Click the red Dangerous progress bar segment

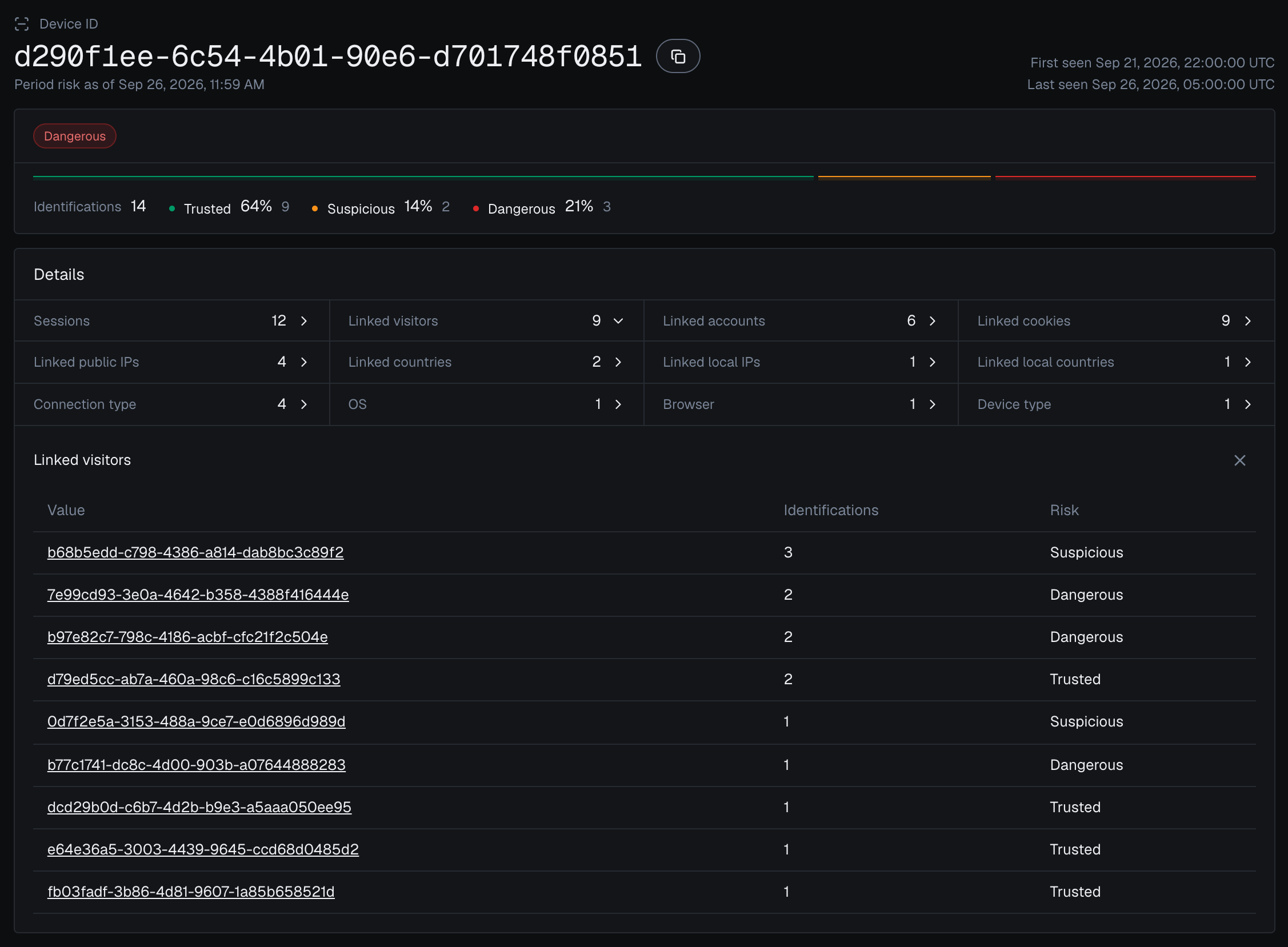[x=1126, y=178]
